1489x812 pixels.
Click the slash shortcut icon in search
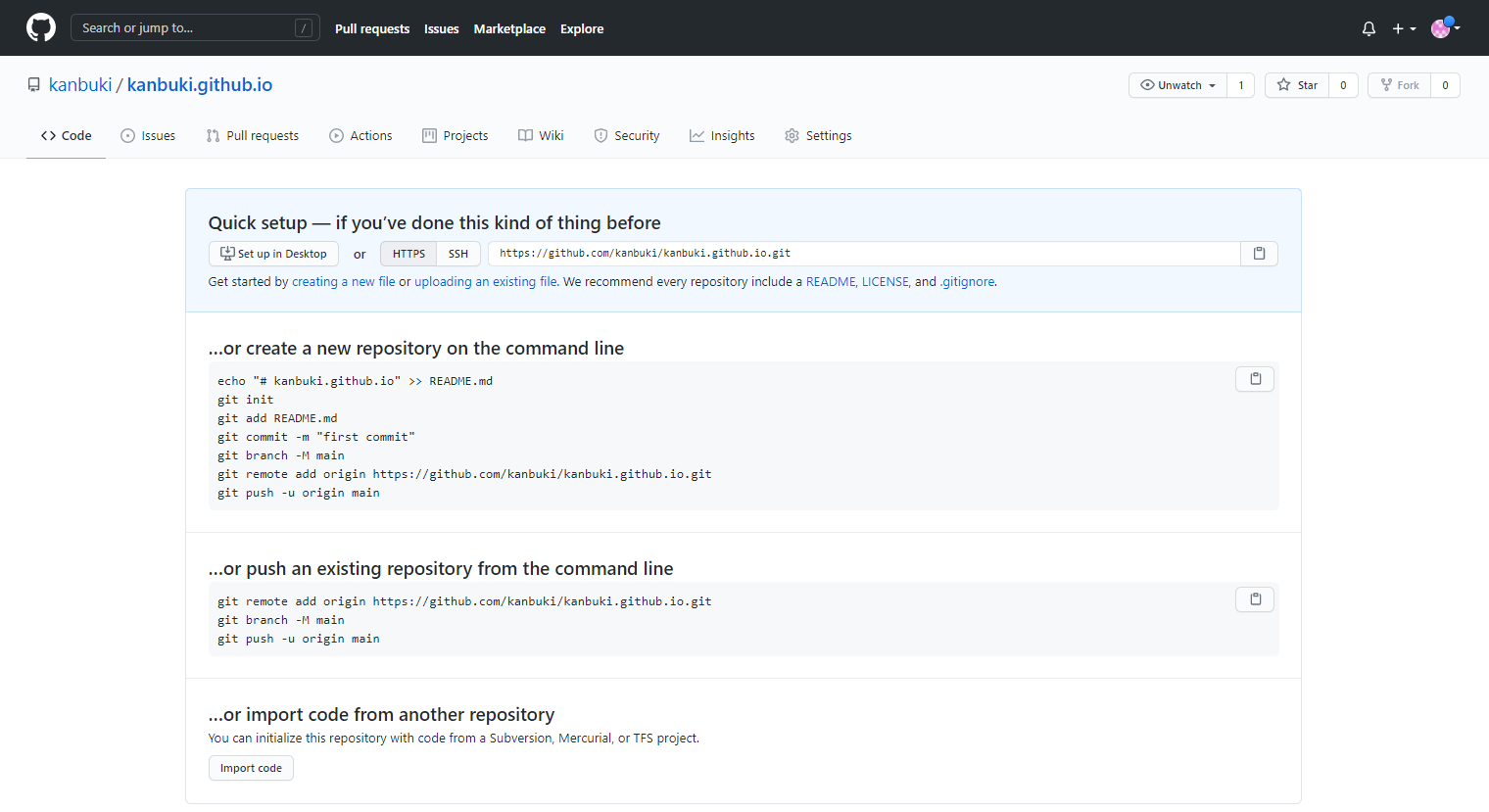pos(304,28)
